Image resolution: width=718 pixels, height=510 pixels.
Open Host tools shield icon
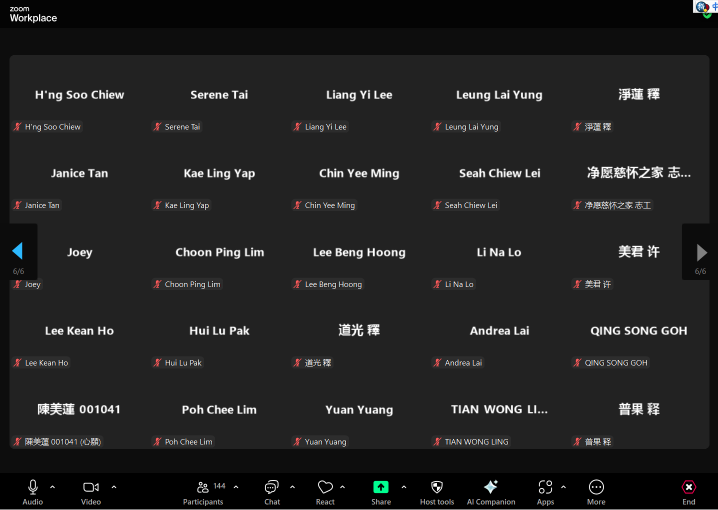coord(437,487)
